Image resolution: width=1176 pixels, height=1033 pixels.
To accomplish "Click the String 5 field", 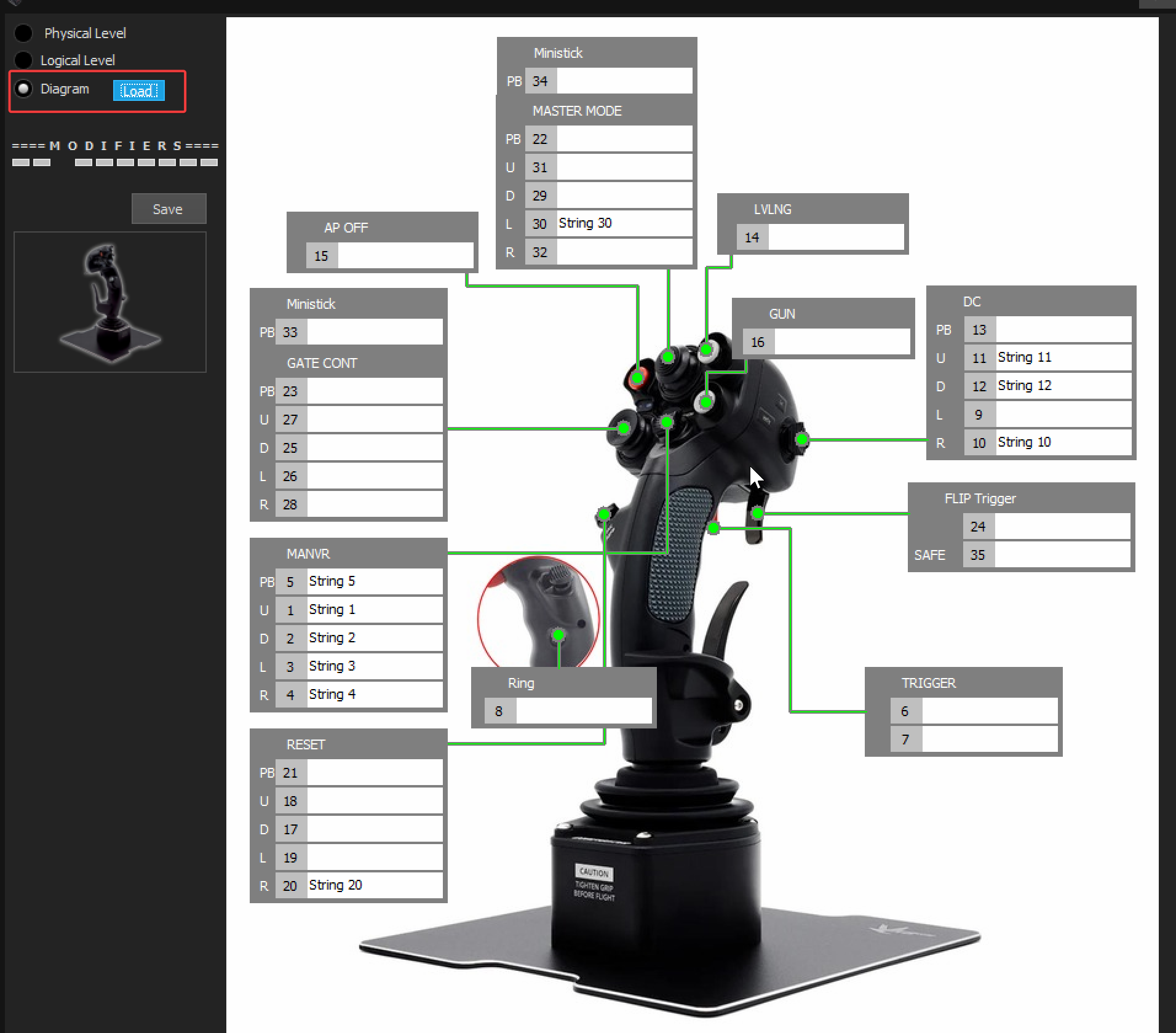I will [x=375, y=581].
